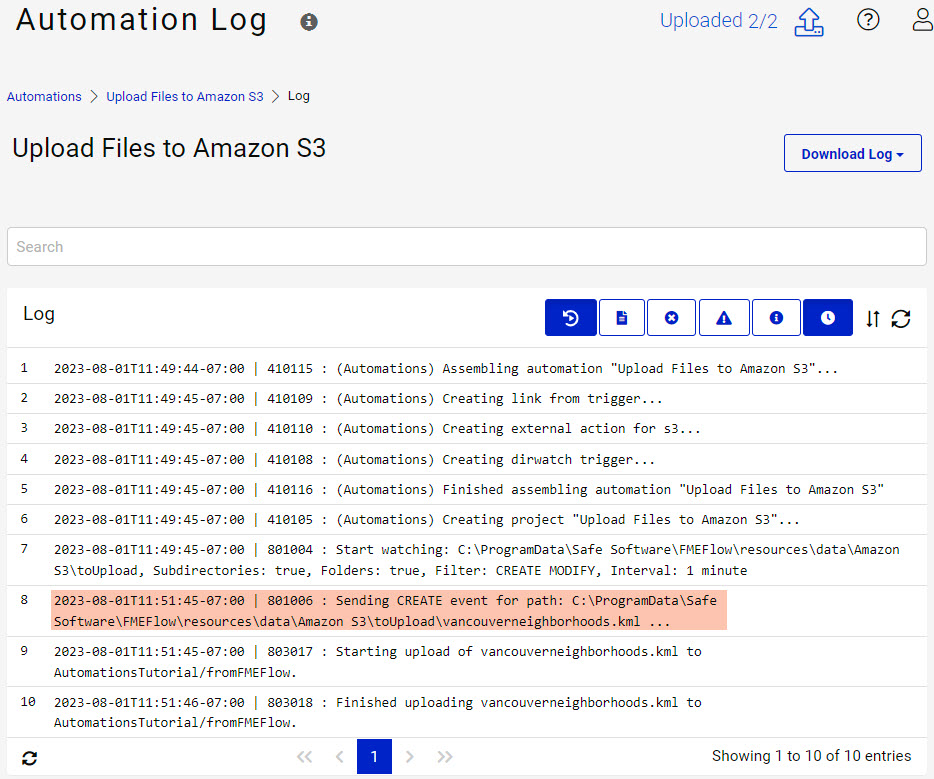Select log row 6 Creating project

[466, 519]
